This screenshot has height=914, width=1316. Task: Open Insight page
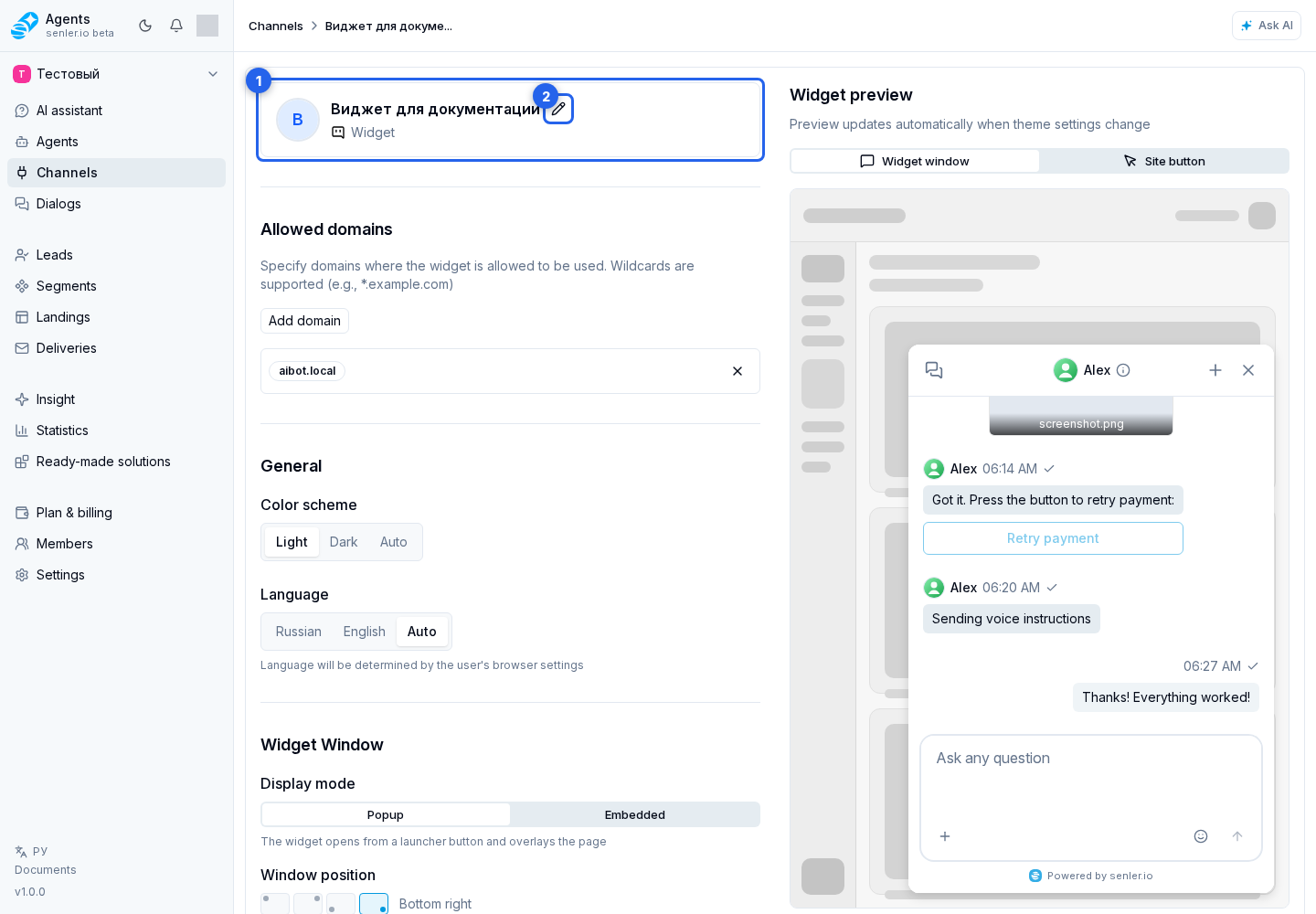tap(116, 399)
